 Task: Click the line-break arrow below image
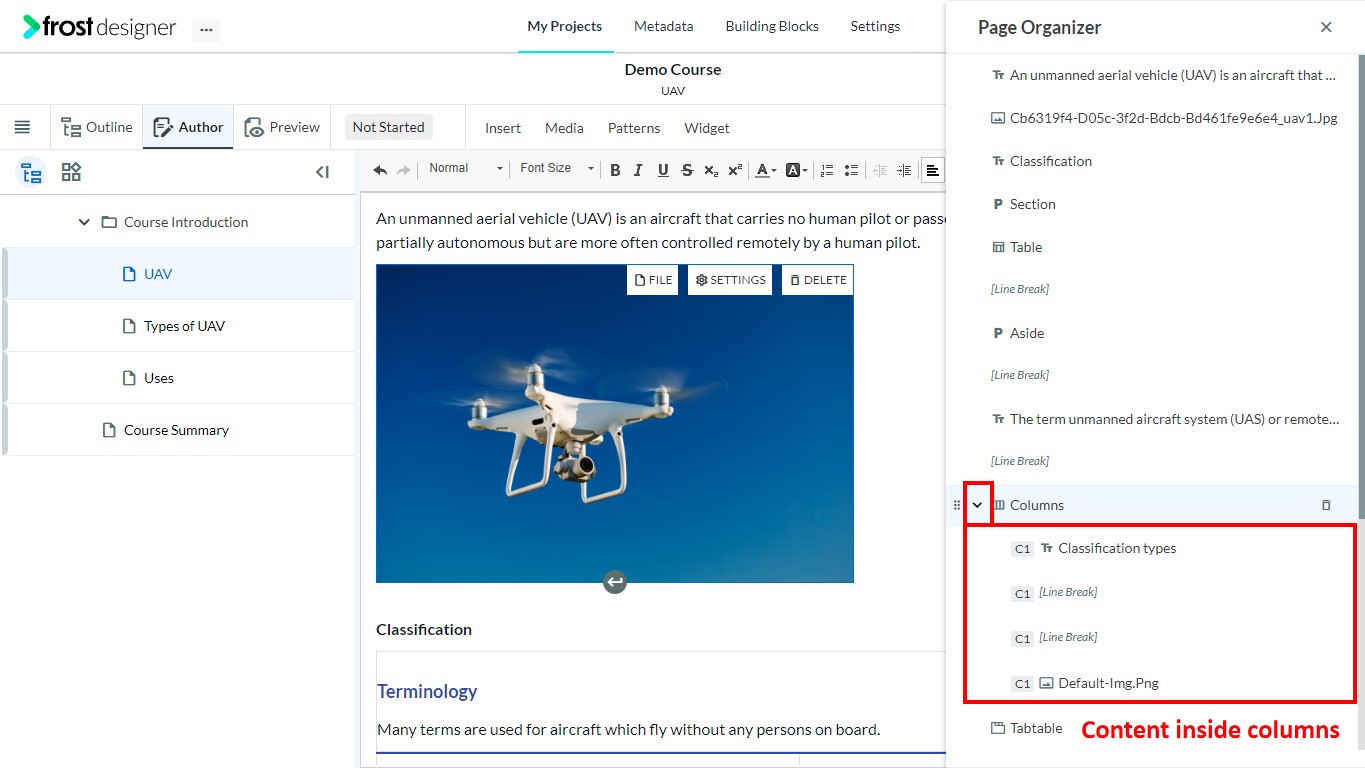coord(615,582)
